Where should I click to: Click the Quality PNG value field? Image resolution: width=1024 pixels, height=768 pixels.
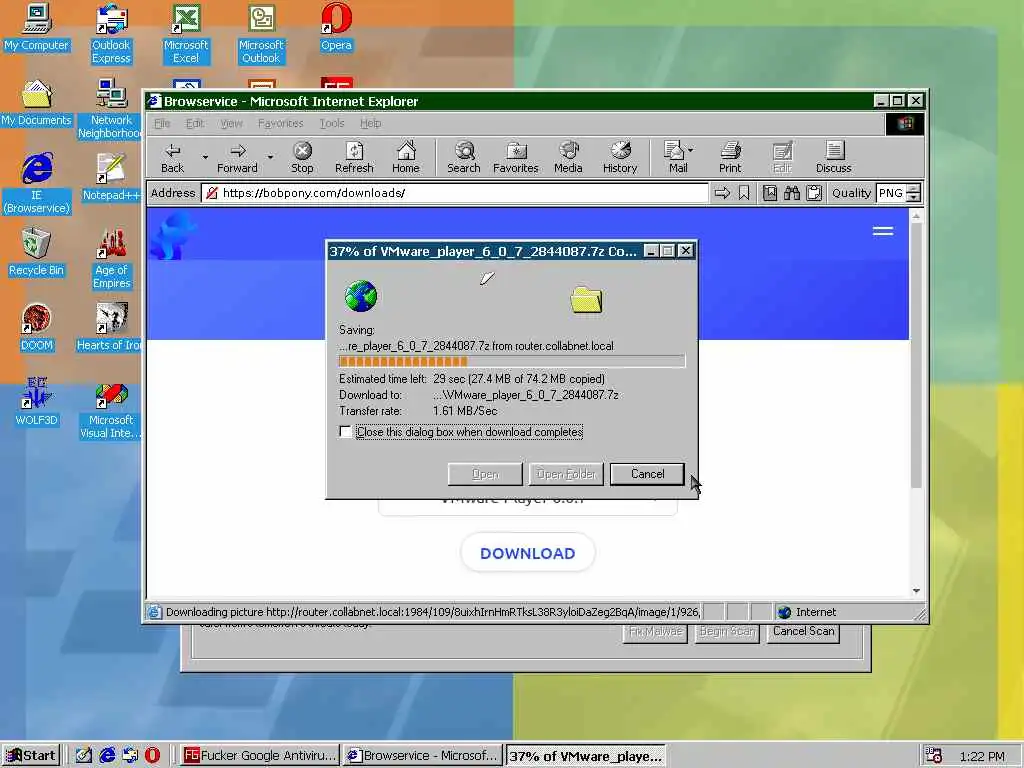coord(891,193)
